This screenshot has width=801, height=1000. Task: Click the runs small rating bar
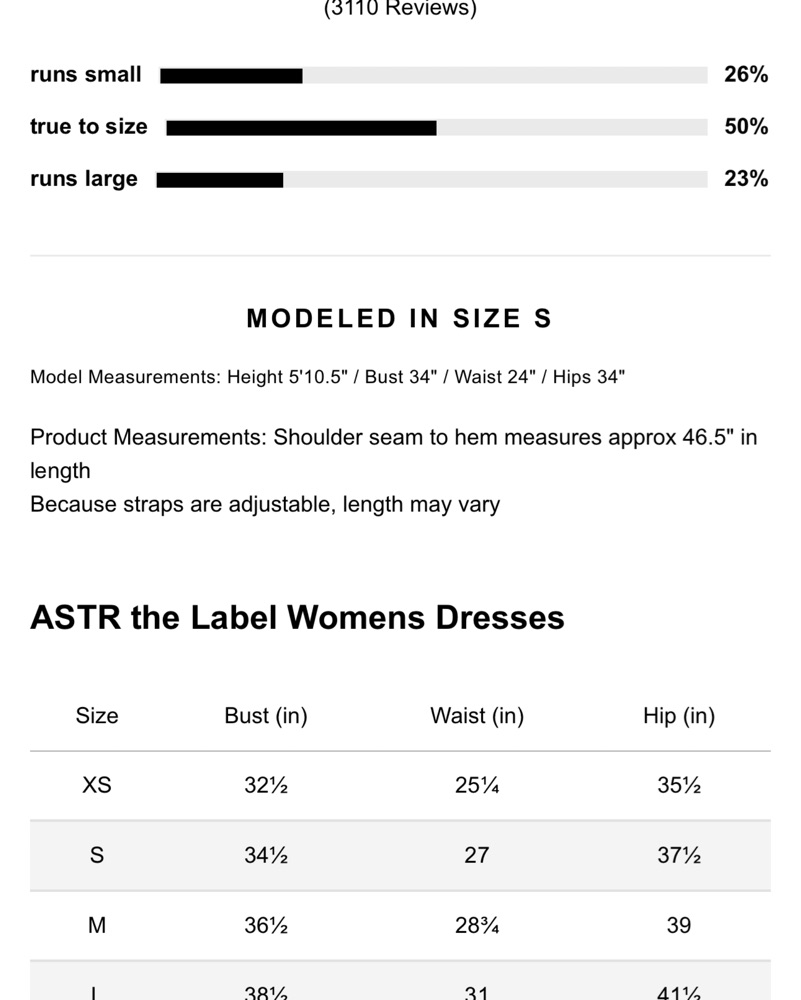click(434, 75)
